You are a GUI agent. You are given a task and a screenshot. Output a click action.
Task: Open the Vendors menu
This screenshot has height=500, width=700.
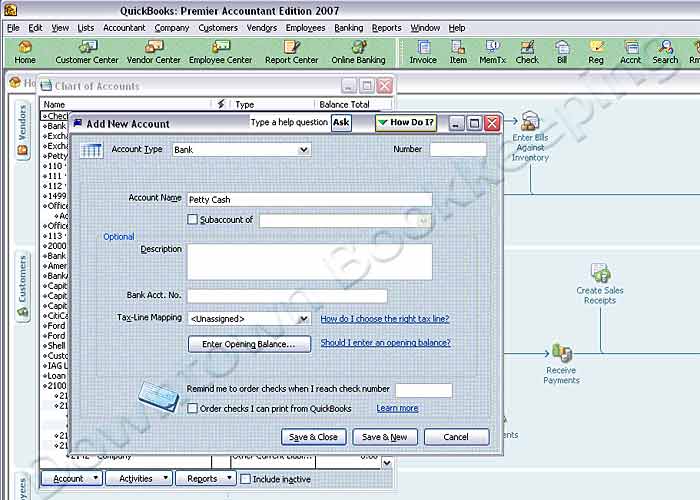pos(262,28)
